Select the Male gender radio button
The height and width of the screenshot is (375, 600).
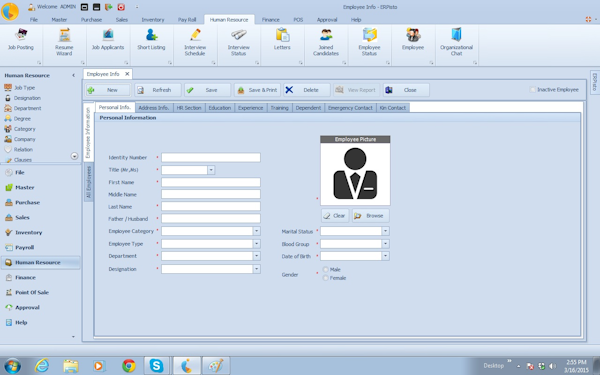pos(326,269)
